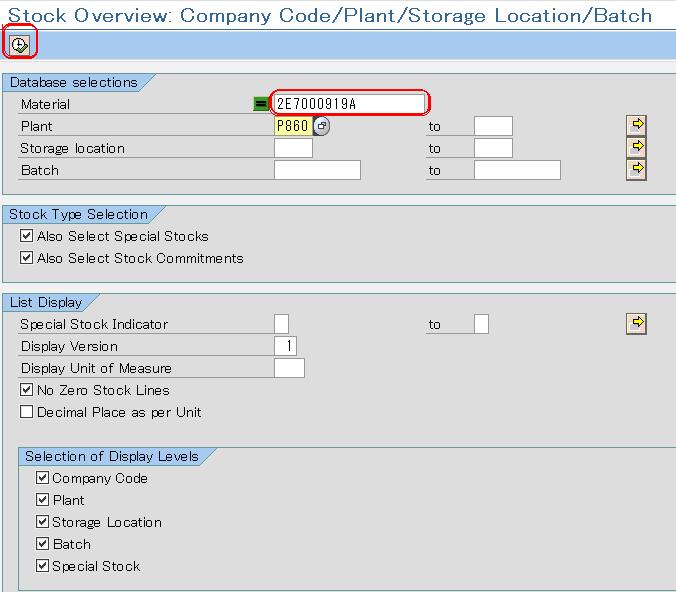Open multiple selection arrow for Batch

[636, 169]
